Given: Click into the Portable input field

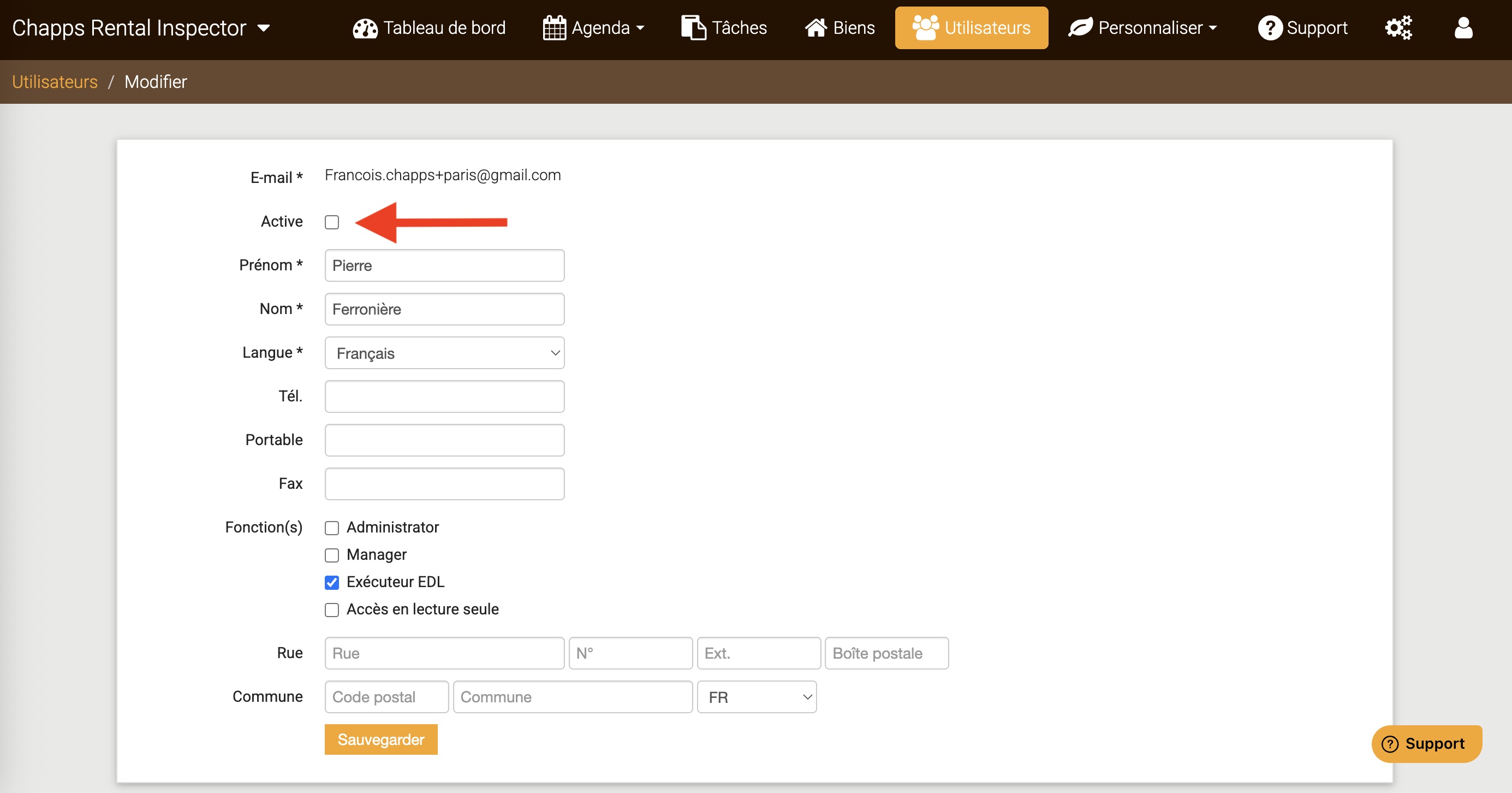Looking at the screenshot, I should pyautogui.click(x=444, y=440).
